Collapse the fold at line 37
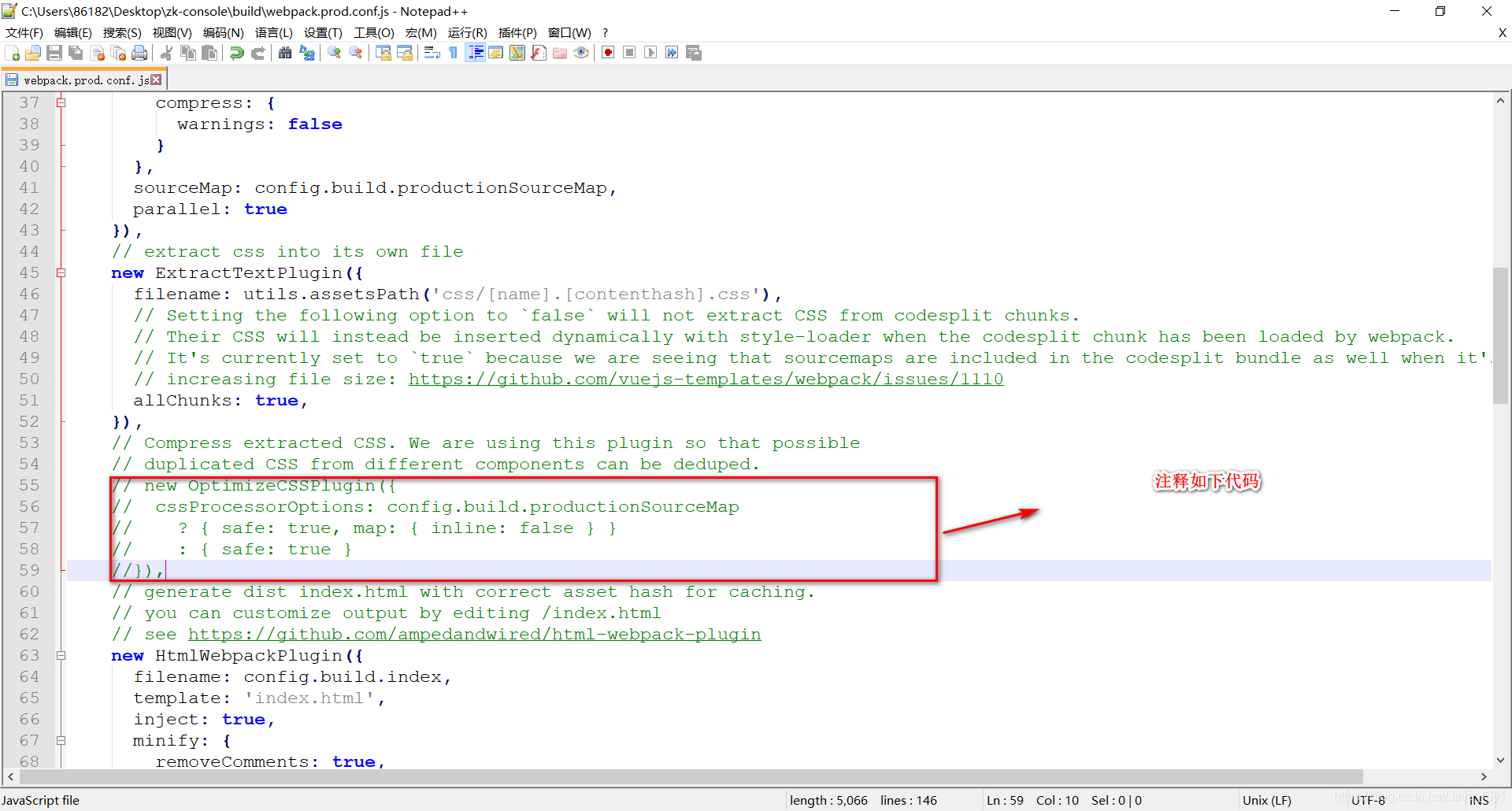This screenshot has width=1512, height=811. (x=61, y=102)
